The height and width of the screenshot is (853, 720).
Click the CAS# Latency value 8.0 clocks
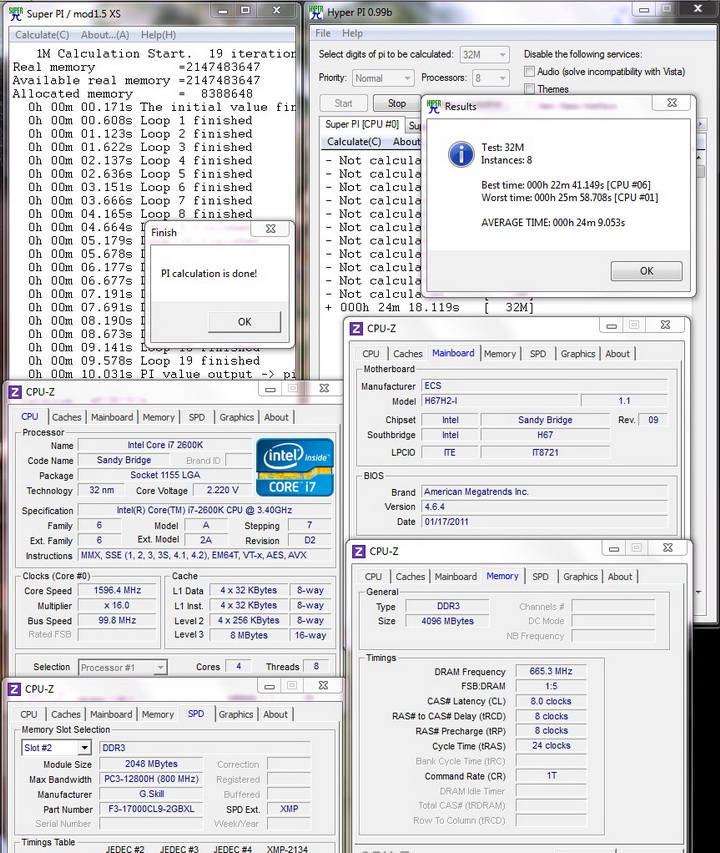coord(551,701)
